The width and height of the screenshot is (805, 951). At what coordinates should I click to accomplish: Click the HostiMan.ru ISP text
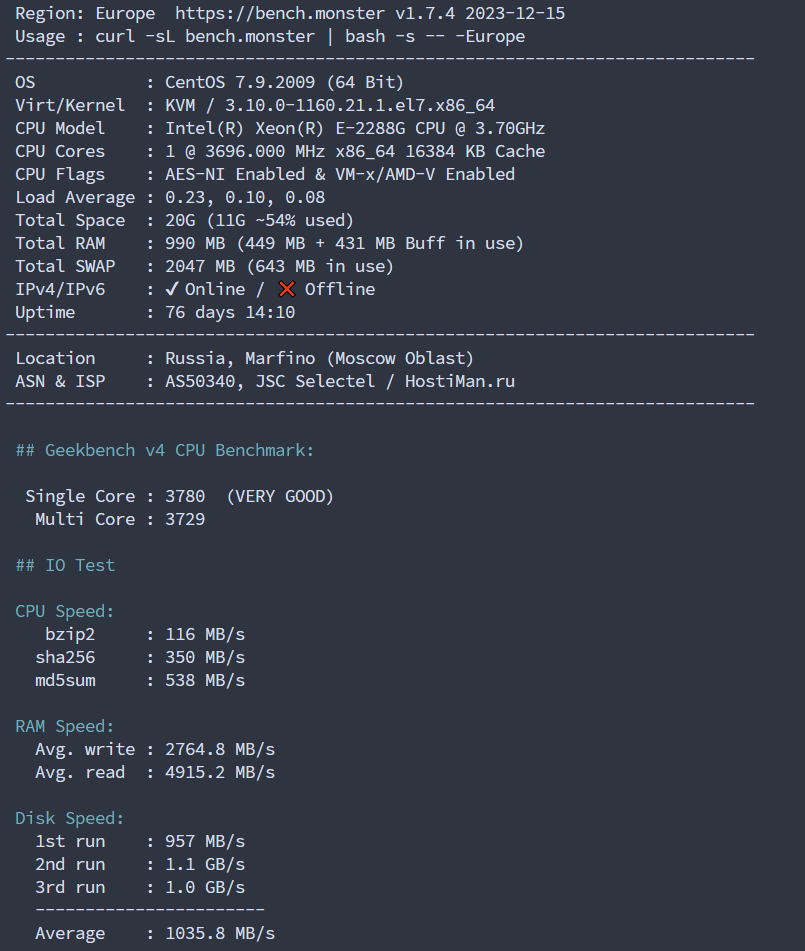point(460,381)
